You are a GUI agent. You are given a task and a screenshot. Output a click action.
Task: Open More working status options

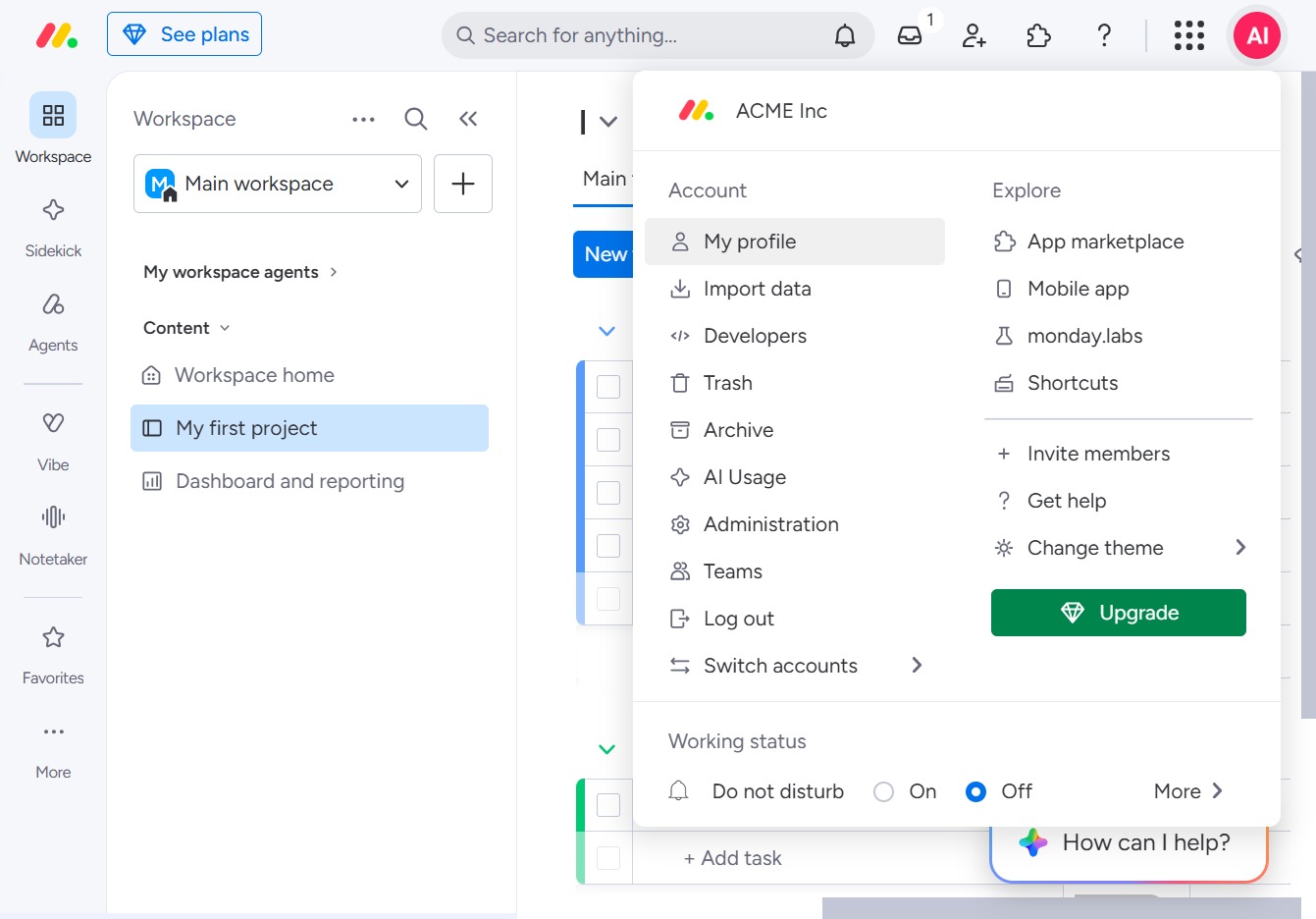point(1188,791)
